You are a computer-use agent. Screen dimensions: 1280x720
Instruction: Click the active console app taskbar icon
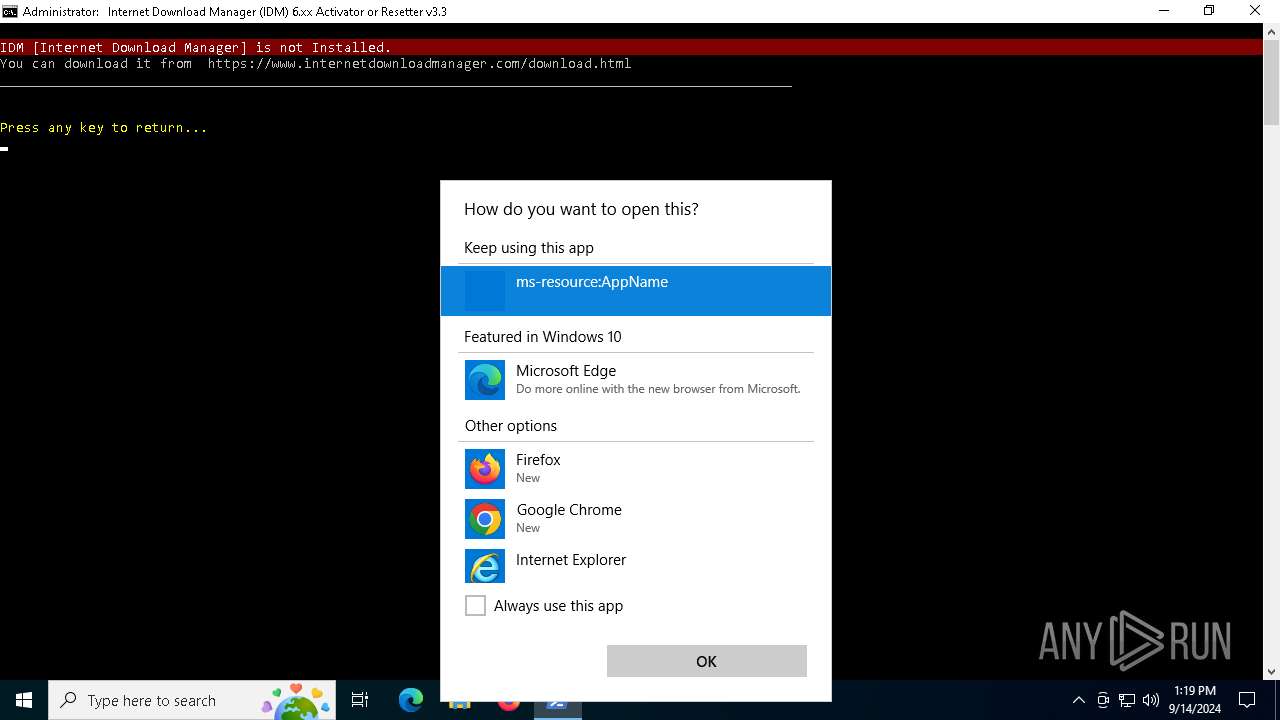click(x=557, y=700)
